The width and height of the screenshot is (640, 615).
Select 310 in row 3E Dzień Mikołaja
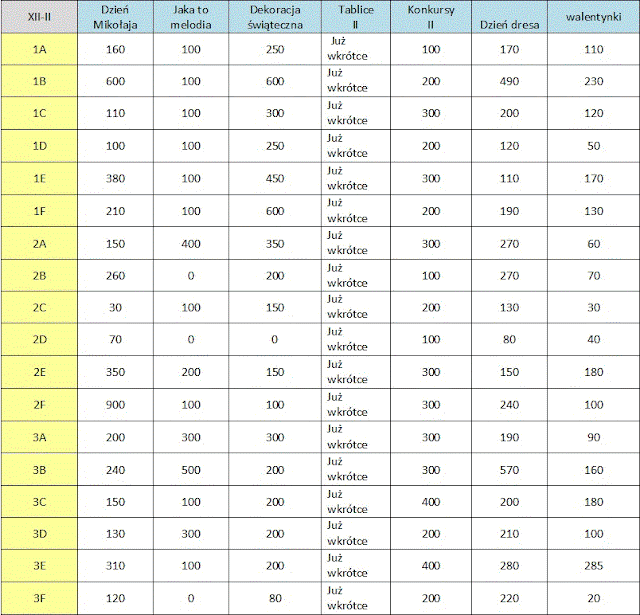[116, 566]
